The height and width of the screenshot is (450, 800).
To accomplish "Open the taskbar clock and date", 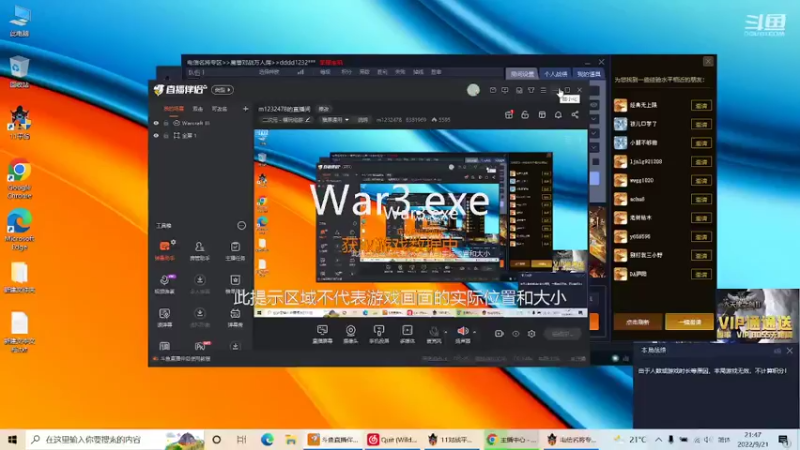I will click(x=753, y=440).
